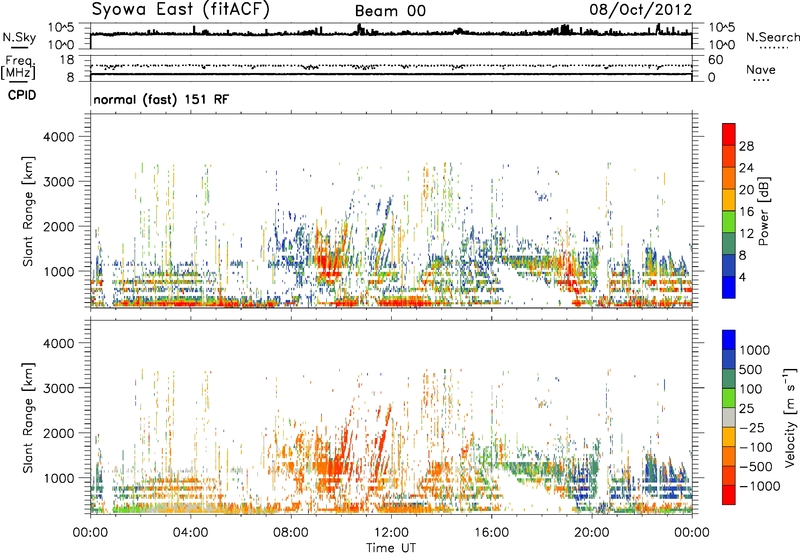Select the "N.Sky" legend label
The height and width of the screenshot is (554, 800).
point(19,37)
